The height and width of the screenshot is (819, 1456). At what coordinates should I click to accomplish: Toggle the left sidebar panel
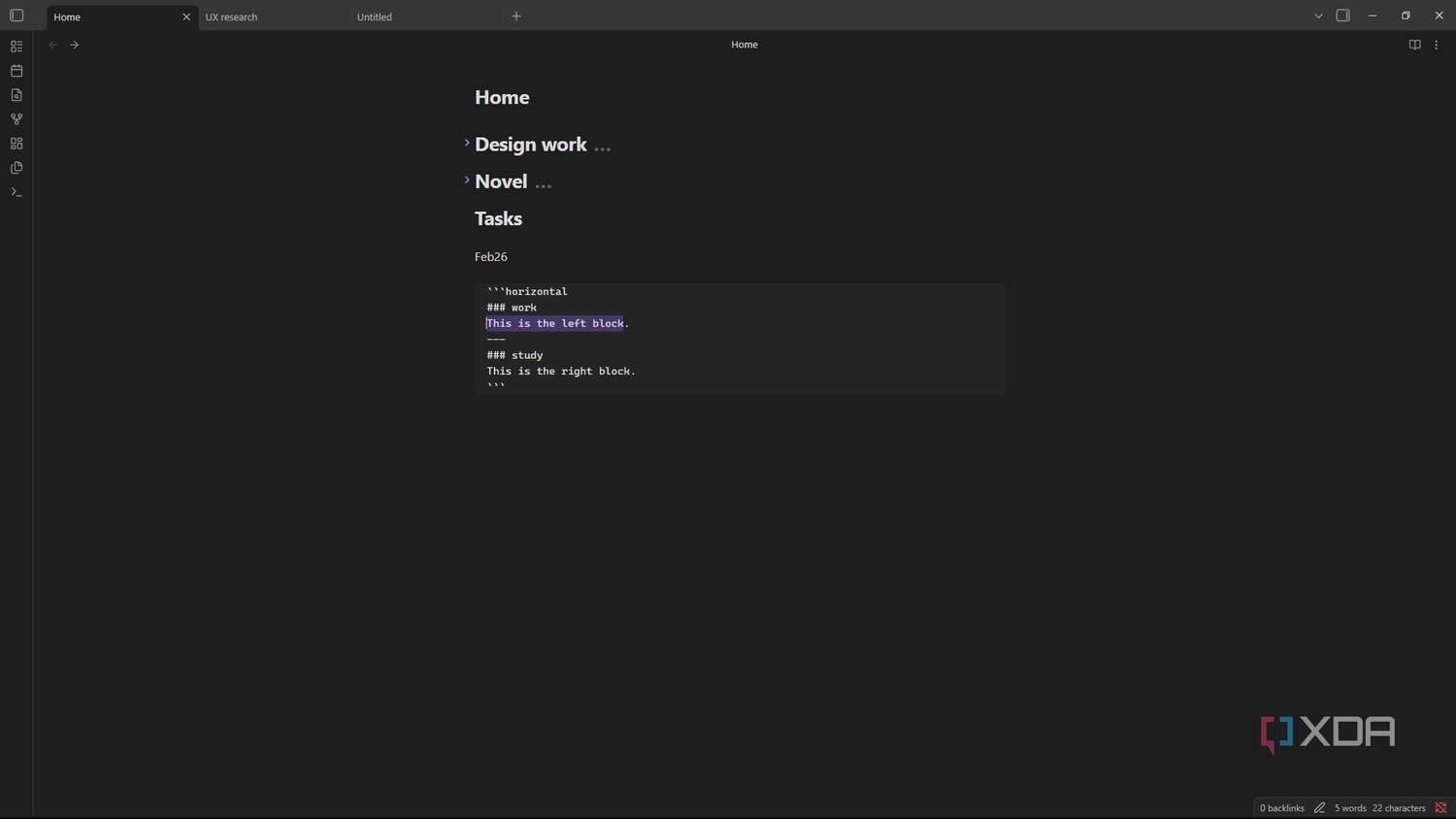17,16
